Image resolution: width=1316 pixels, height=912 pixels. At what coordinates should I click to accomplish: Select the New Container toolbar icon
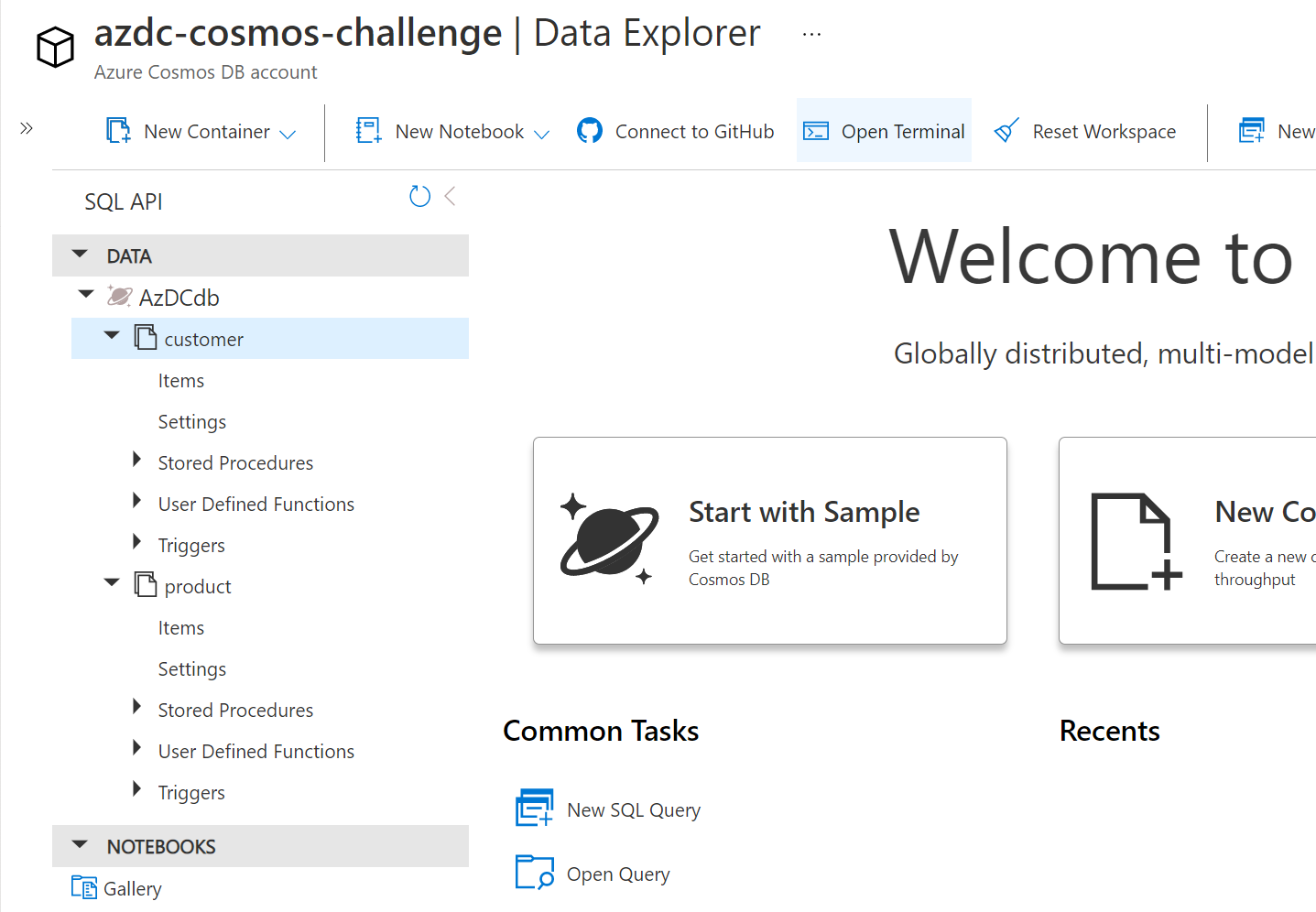[117, 130]
